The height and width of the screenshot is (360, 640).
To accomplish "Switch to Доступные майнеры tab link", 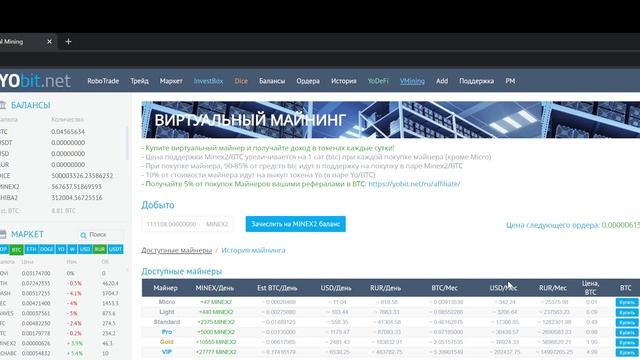I will (176, 250).
